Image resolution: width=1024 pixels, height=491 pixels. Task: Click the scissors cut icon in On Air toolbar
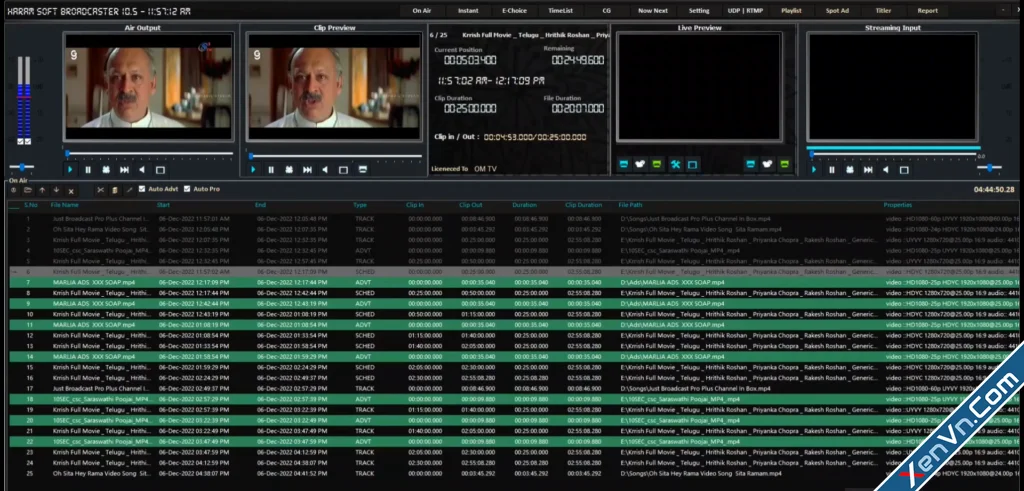pyautogui.click(x=101, y=190)
